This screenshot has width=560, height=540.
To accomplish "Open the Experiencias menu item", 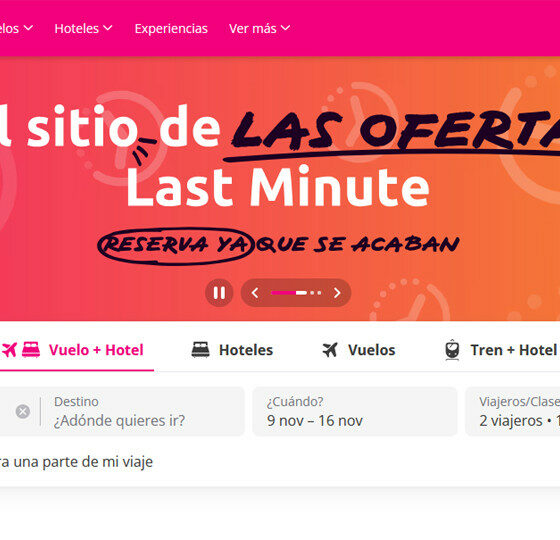I will click(x=171, y=28).
